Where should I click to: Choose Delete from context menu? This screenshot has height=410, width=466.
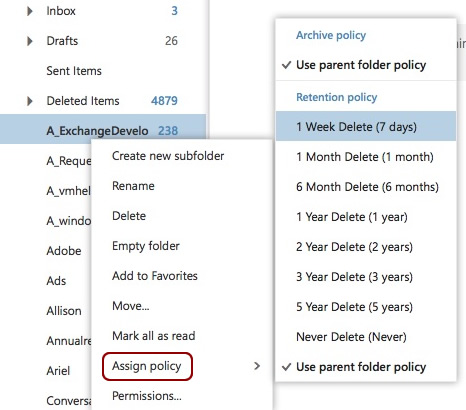coord(129,216)
